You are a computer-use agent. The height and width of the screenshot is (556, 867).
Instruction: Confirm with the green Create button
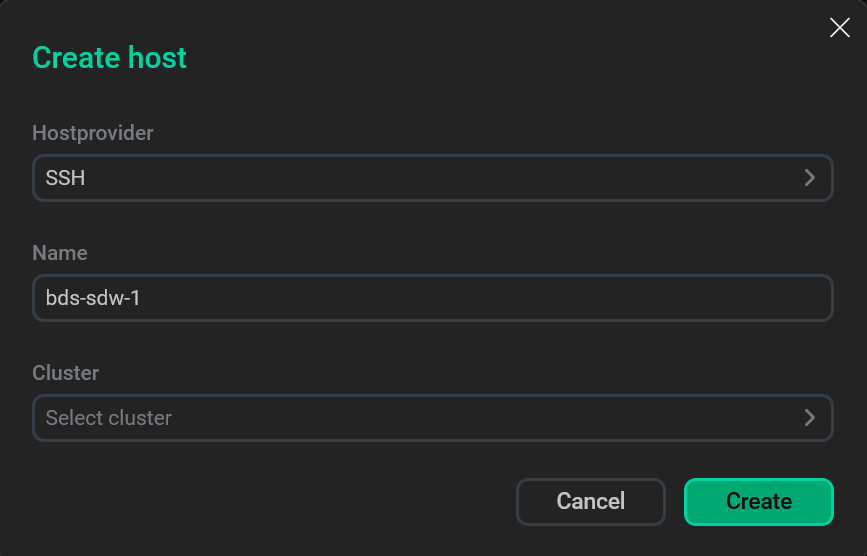(x=758, y=501)
